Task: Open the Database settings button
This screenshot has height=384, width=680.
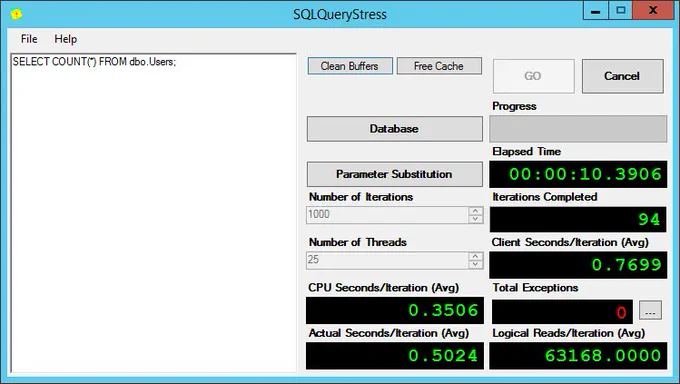Action: coord(394,128)
